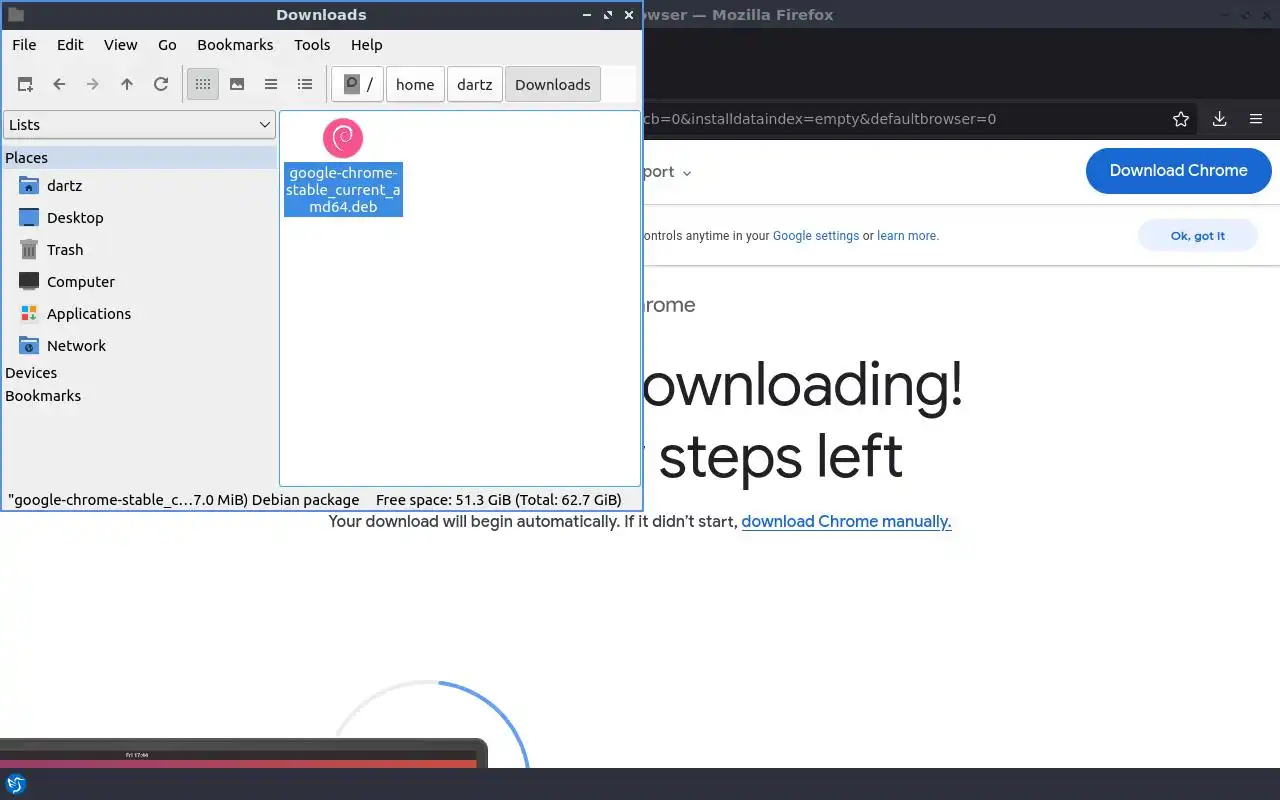The width and height of the screenshot is (1280, 800).
Task: Click the google-chrome-stable_current_amd64.deb file name
Action: (343, 190)
